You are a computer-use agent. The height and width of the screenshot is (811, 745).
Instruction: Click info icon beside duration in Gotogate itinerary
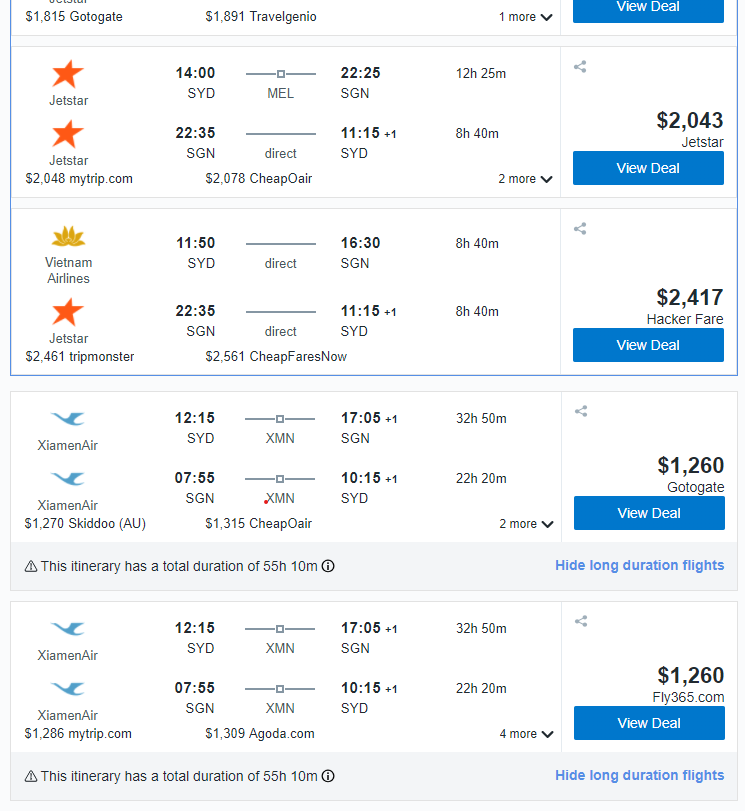tap(328, 566)
